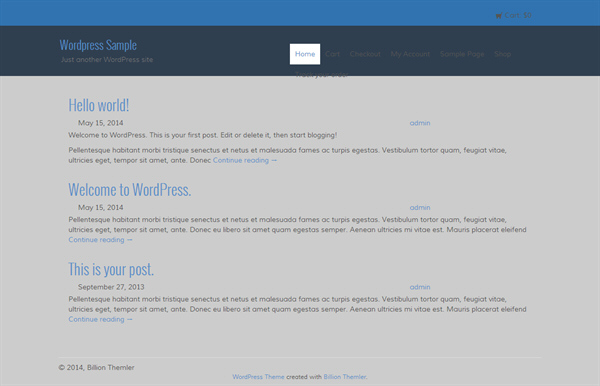Screen dimensions: 600x386
Task: Click the May 15, 2014 date under Welcome to WordPress.
Action: pos(101,207)
